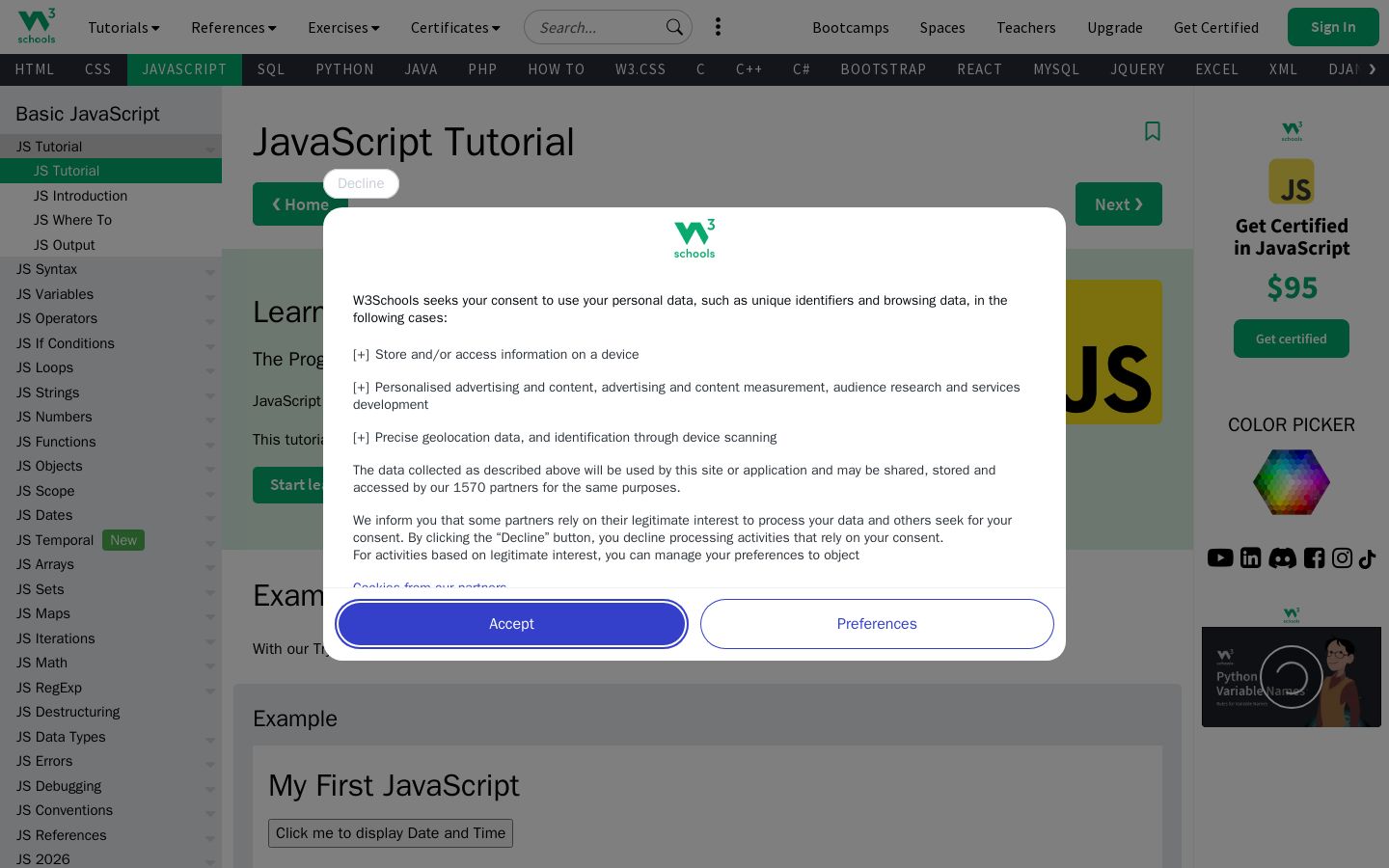The image size is (1389, 868).
Task: Open the Exercises dropdown menu
Action: coord(343,27)
